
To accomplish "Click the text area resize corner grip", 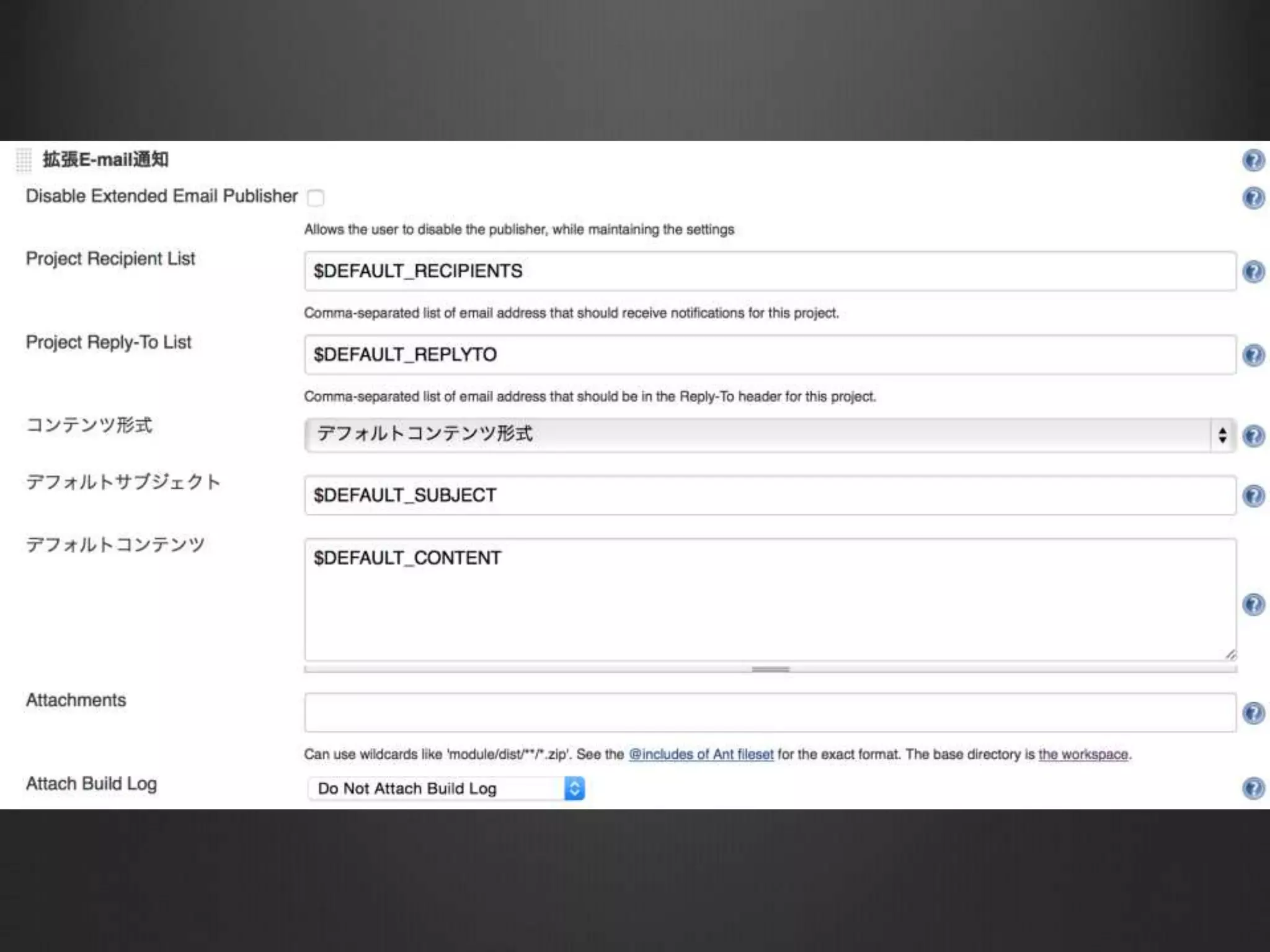I will tap(1230, 654).
